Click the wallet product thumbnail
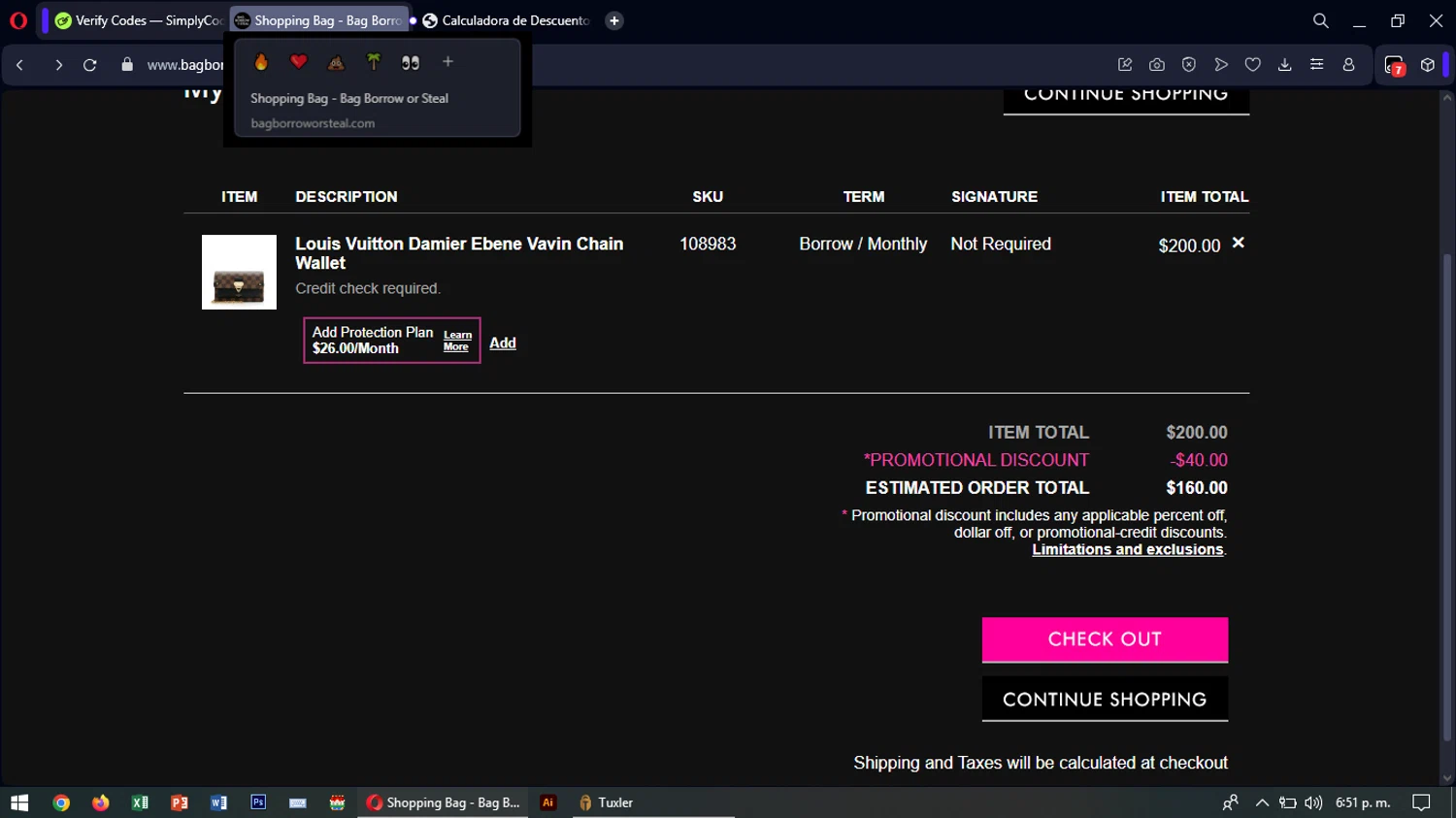Viewport: 1456px width, 818px height. tap(239, 273)
